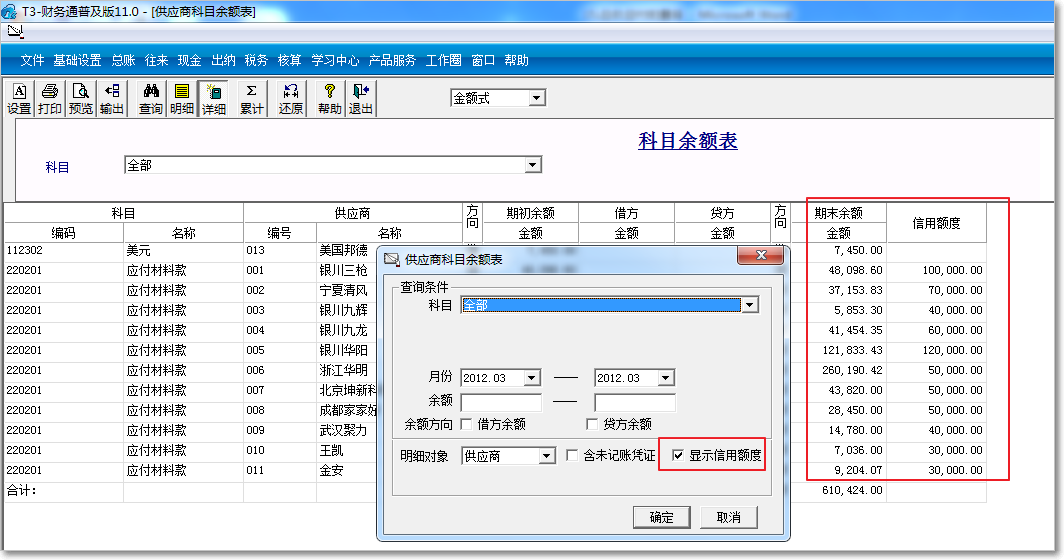This screenshot has width=1064, height=560.
Task: Open the 出纳 menu
Action: pyautogui.click(x=223, y=60)
